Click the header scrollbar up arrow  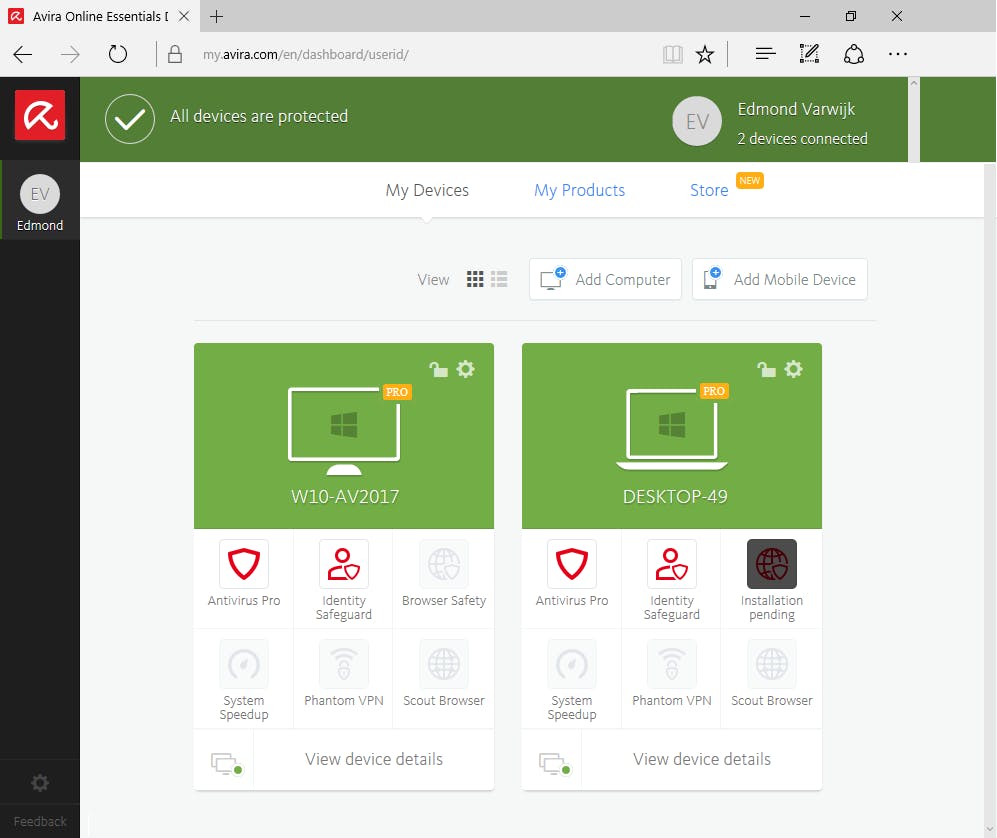coord(914,83)
